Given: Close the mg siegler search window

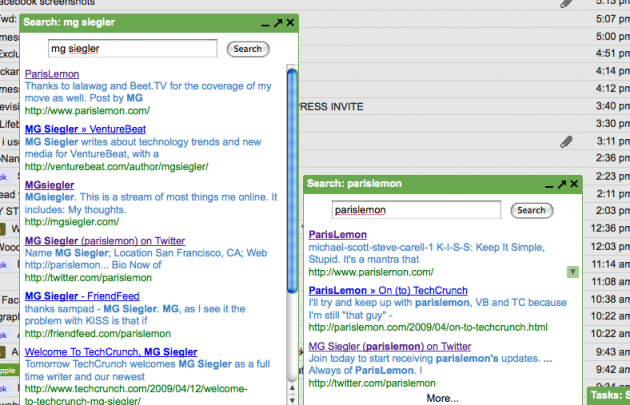Looking at the screenshot, I should coord(290,22).
